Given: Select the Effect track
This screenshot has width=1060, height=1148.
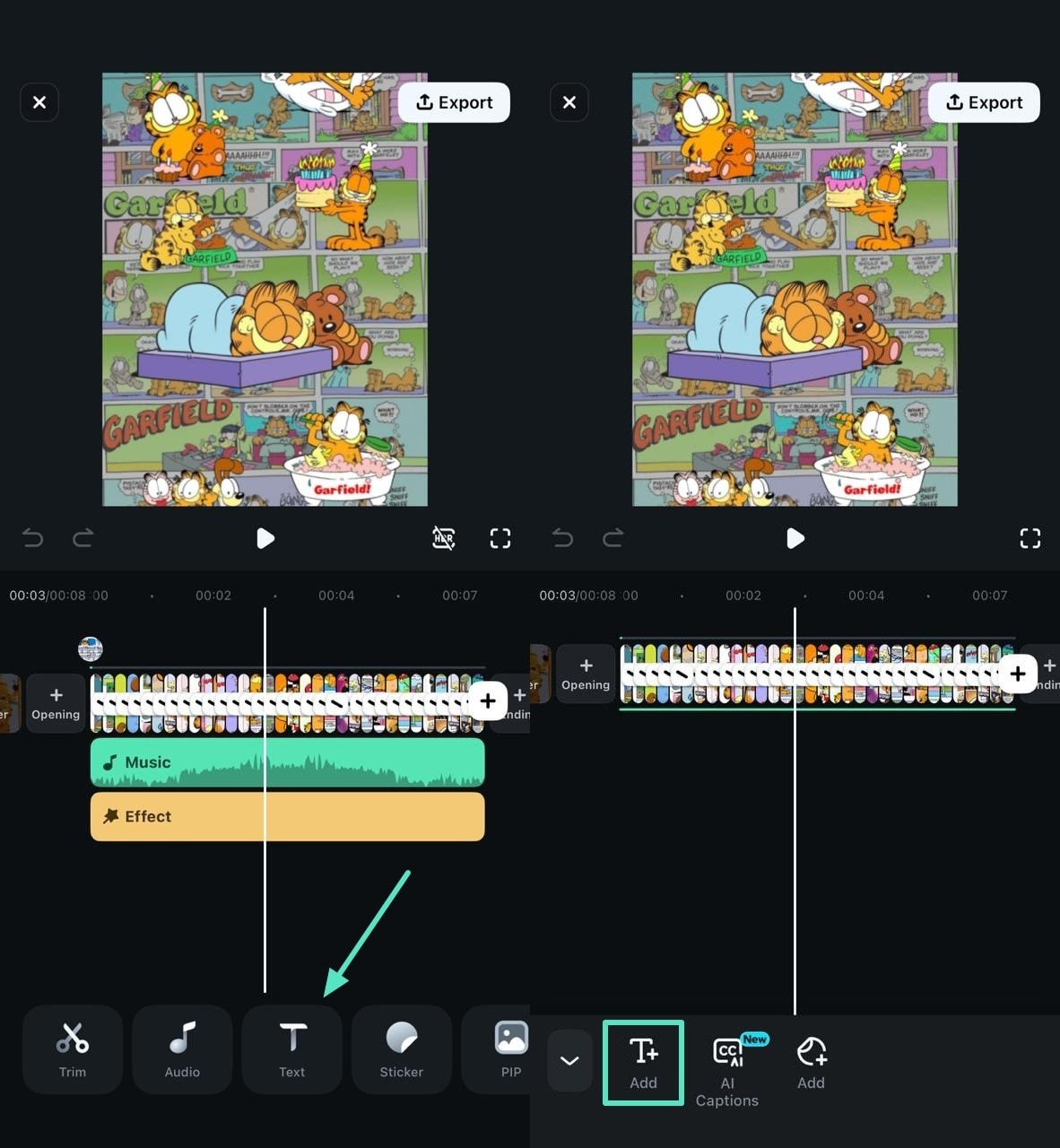Looking at the screenshot, I should (x=288, y=816).
